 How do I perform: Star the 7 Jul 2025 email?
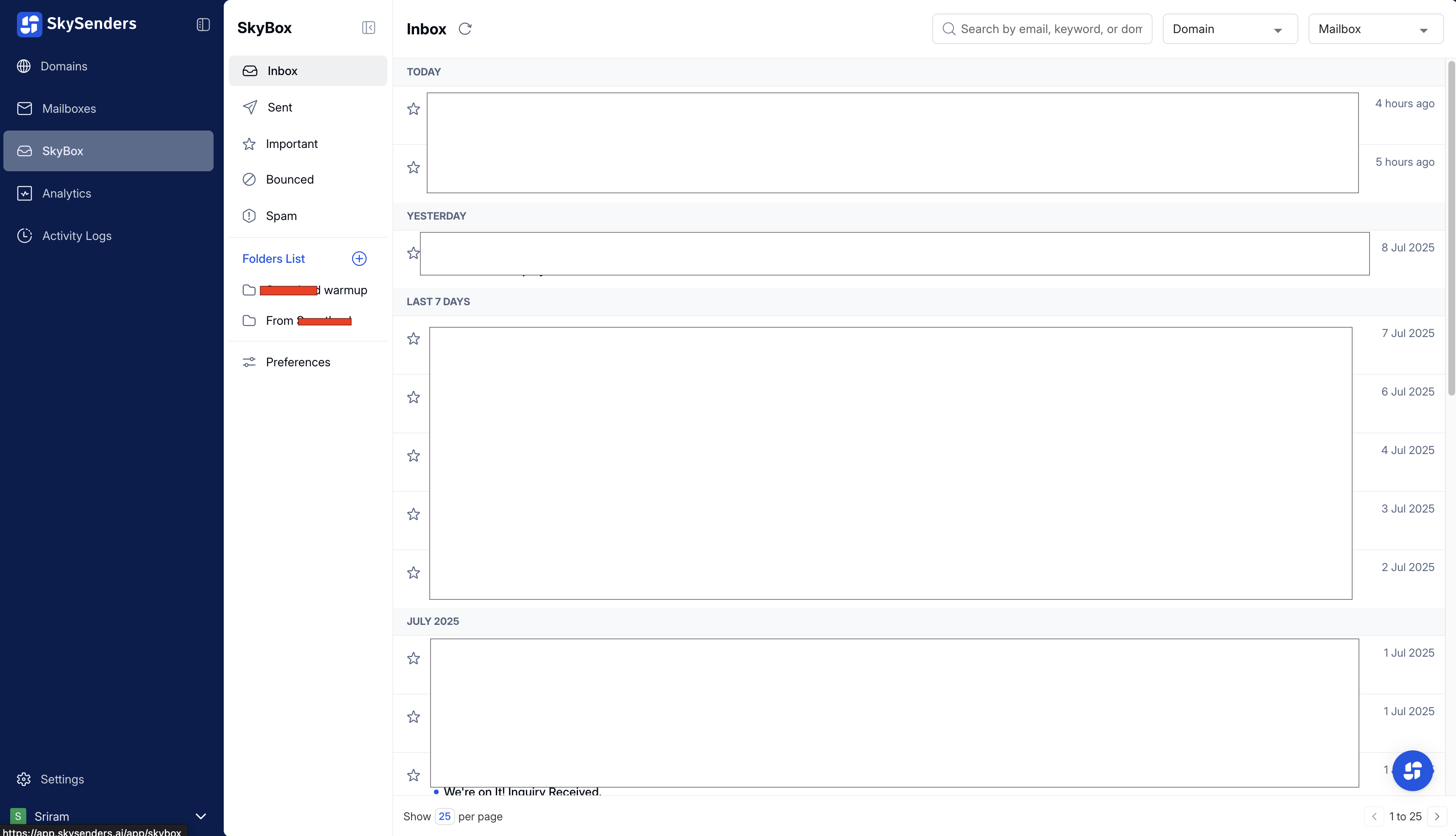(413, 339)
